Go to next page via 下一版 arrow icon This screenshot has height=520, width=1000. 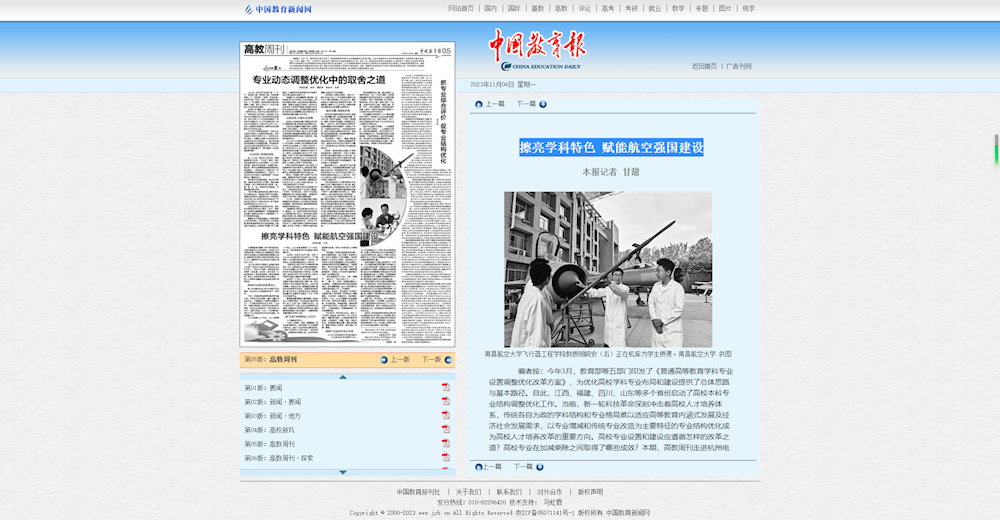pyautogui.click(x=448, y=360)
